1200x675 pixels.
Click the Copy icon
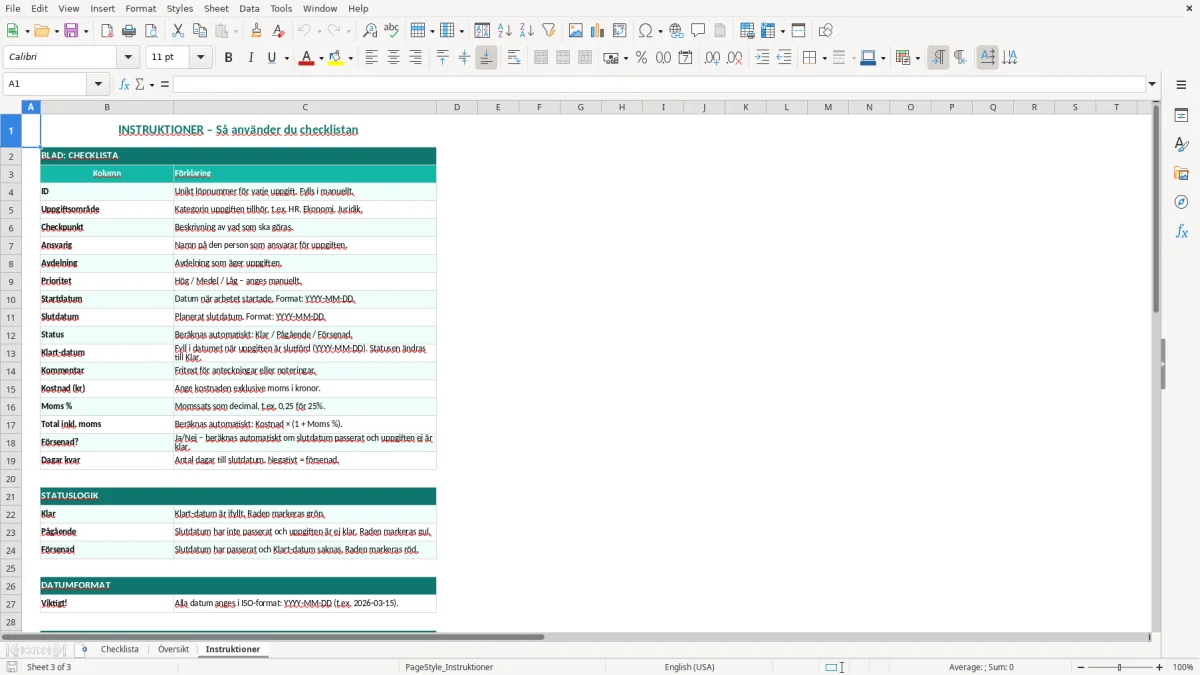tap(200, 31)
